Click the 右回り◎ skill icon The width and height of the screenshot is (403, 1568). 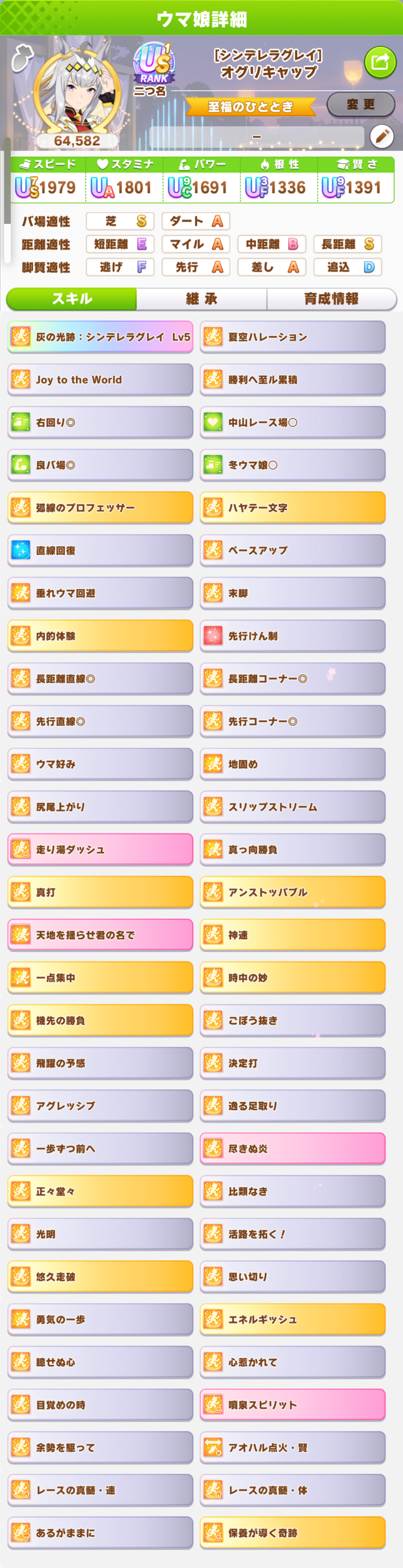click(x=21, y=422)
